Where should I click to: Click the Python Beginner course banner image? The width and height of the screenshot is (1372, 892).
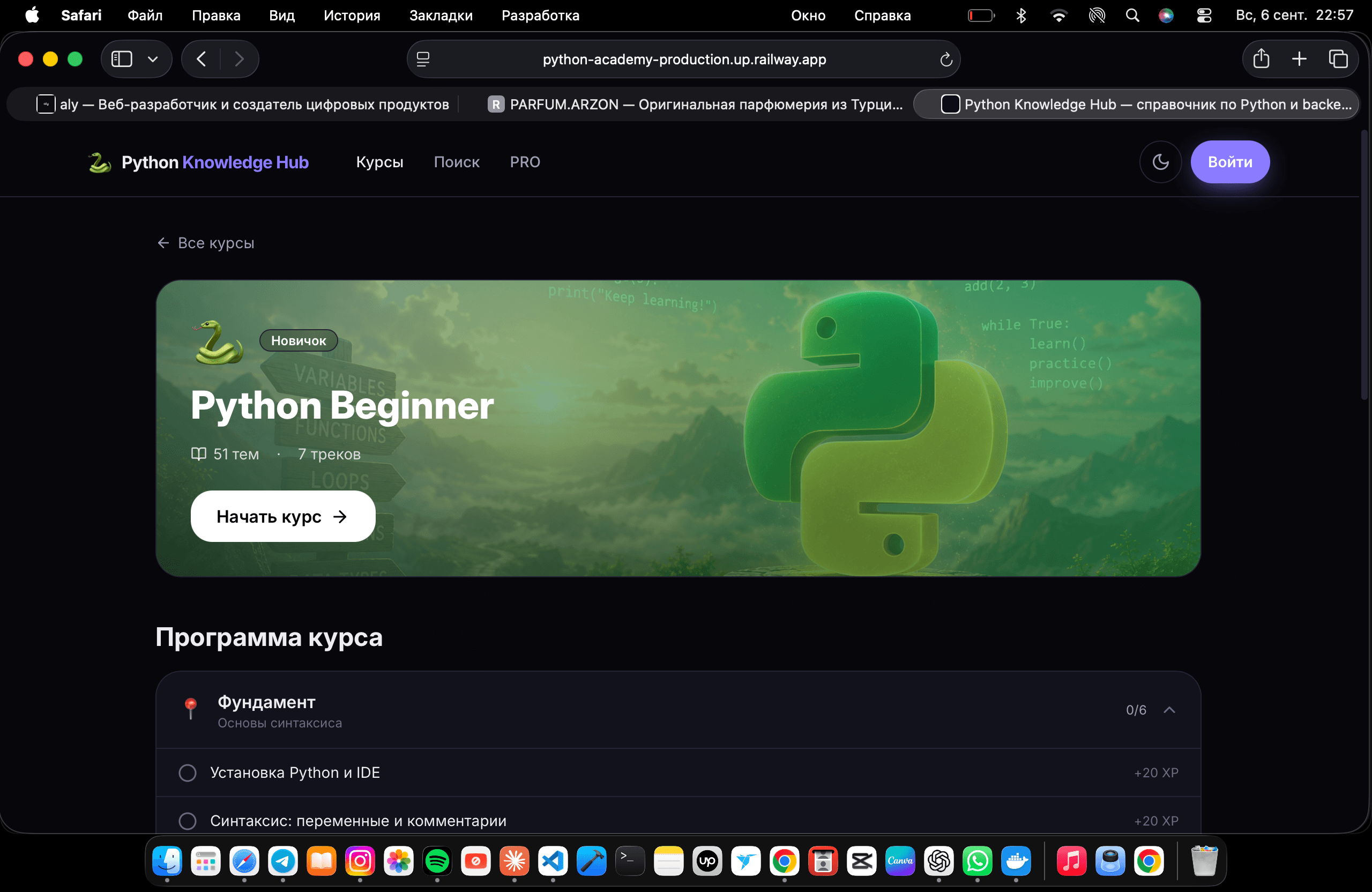(x=678, y=428)
